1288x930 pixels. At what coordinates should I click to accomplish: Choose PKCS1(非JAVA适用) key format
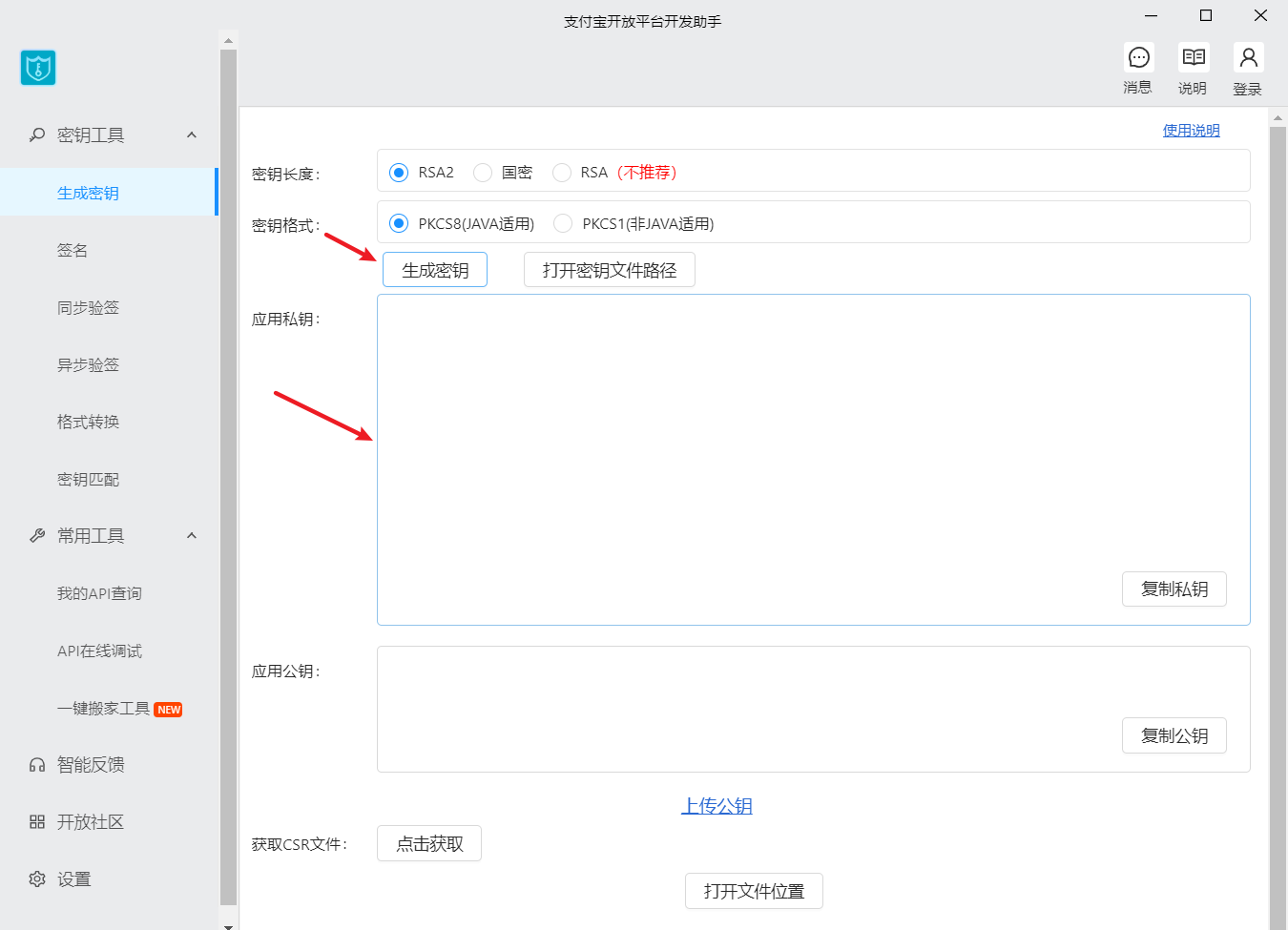click(563, 223)
